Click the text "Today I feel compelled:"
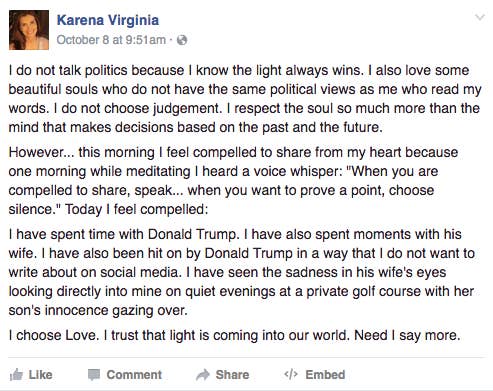The width and height of the screenshot is (493, 391). coord(136,210)
